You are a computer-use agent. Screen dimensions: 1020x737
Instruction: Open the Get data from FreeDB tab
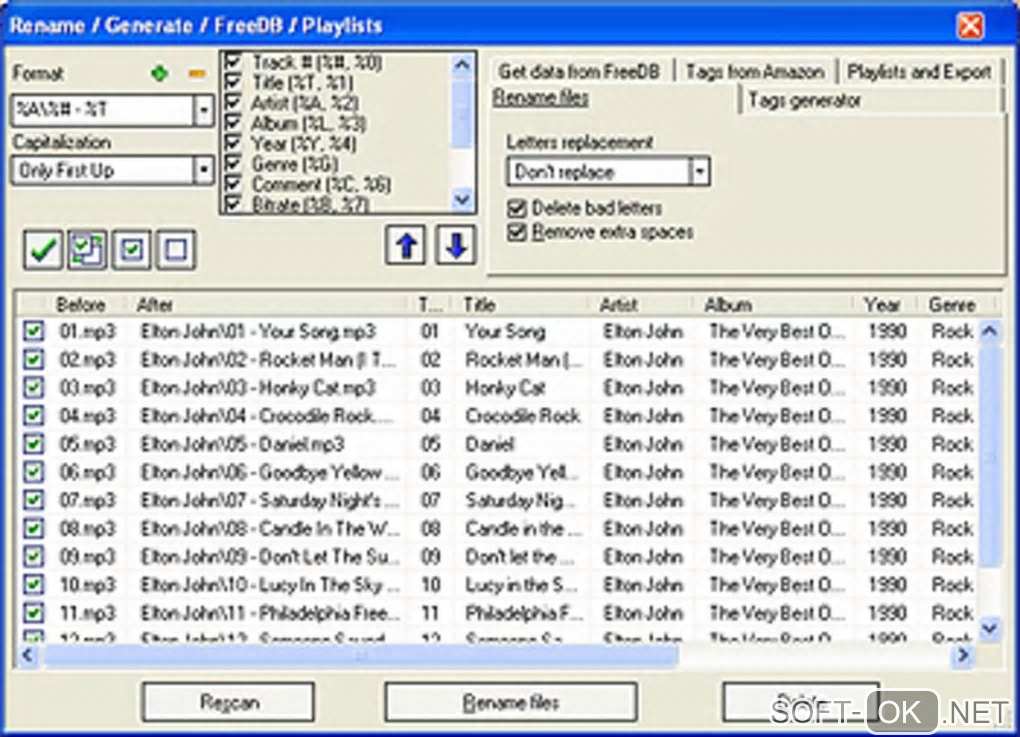click(x=578, y=71)
